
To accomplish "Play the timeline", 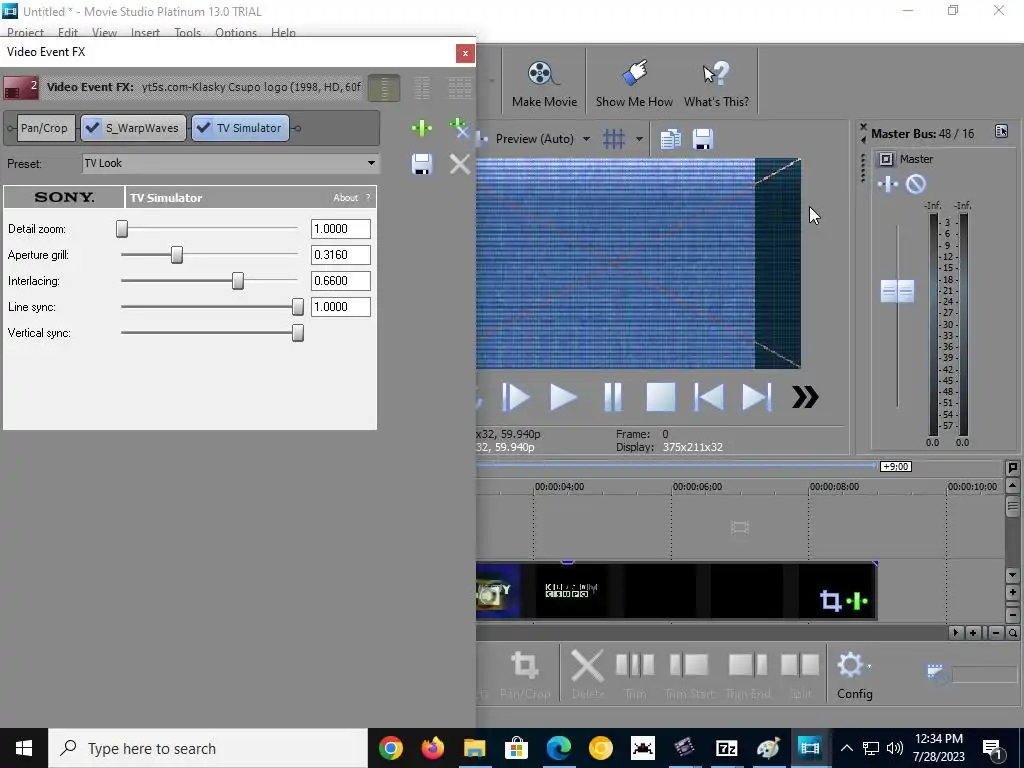I will coord(563,397).
